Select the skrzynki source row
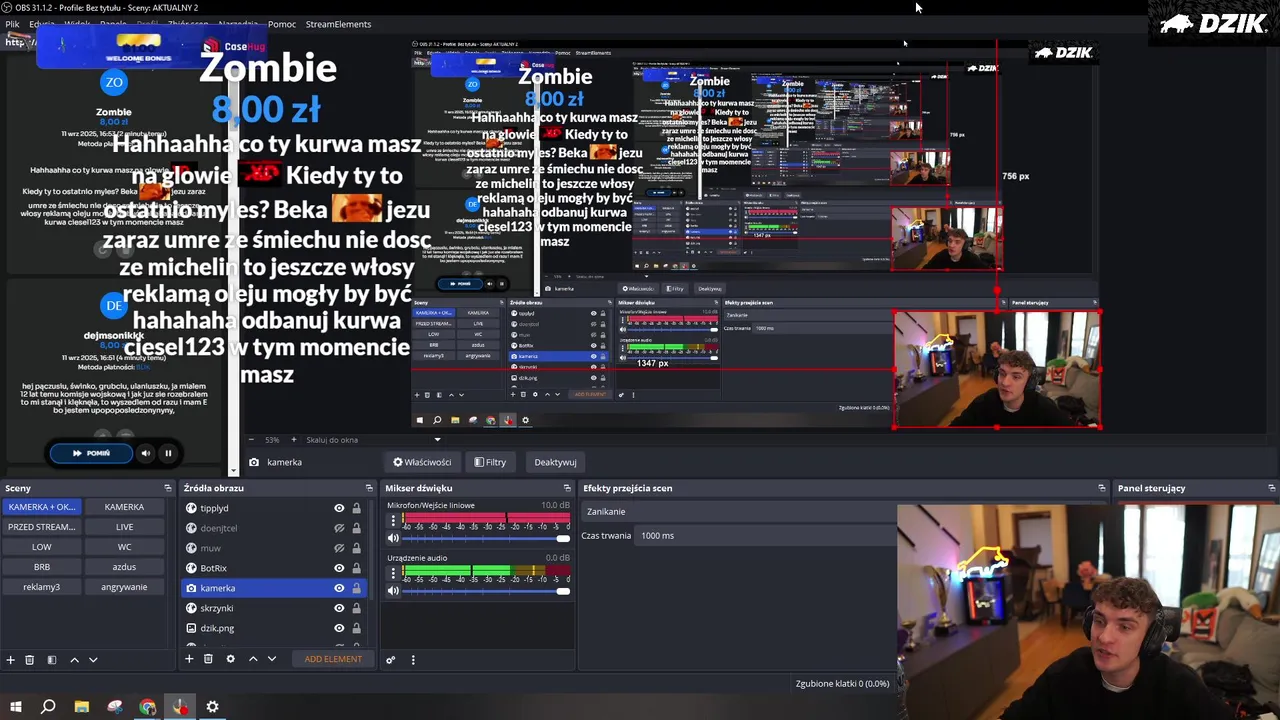1280x720 pixels. point(274,608)
